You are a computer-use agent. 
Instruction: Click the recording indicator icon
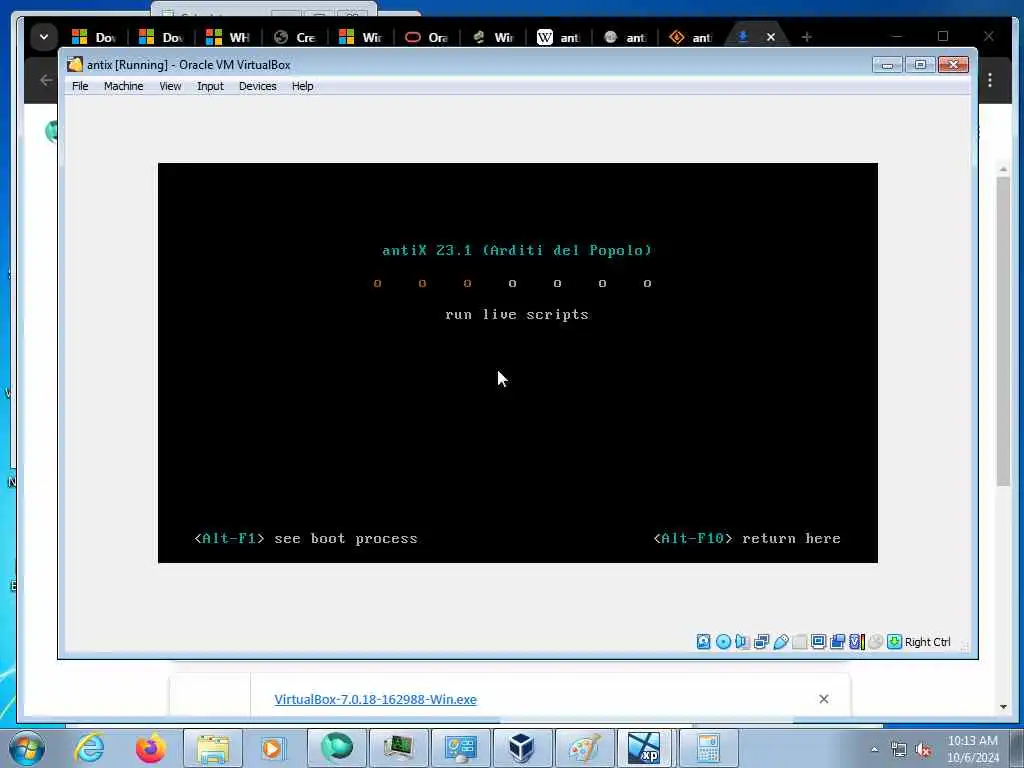click(837, 642)
